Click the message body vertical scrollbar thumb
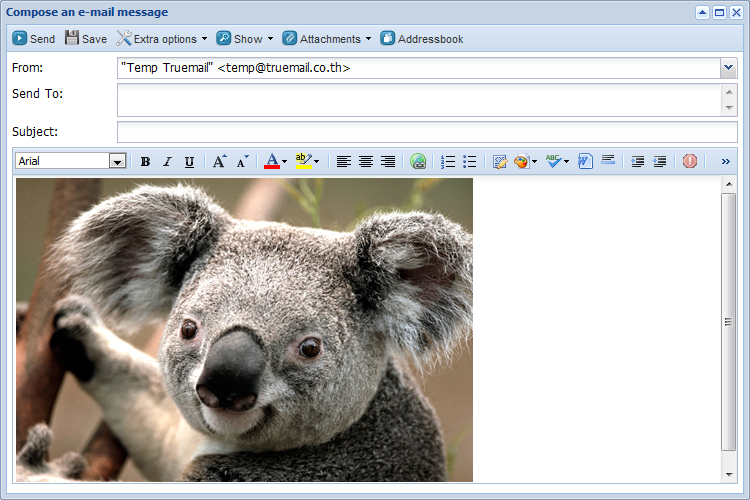The image size is (750, 500). coord(728,322)
